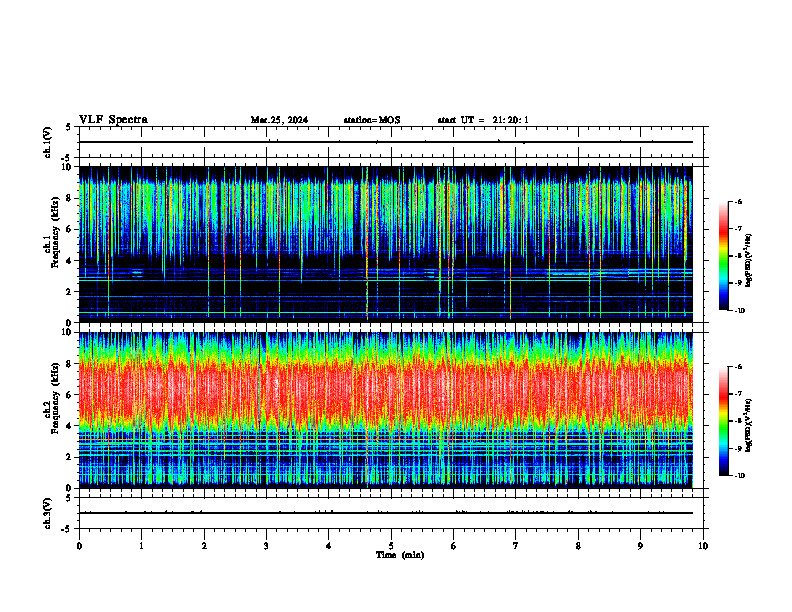The height and width of the screenshot is (612, 792).
Task: Click the "VLF Spectra" plot title
Action: coord(113,120)
